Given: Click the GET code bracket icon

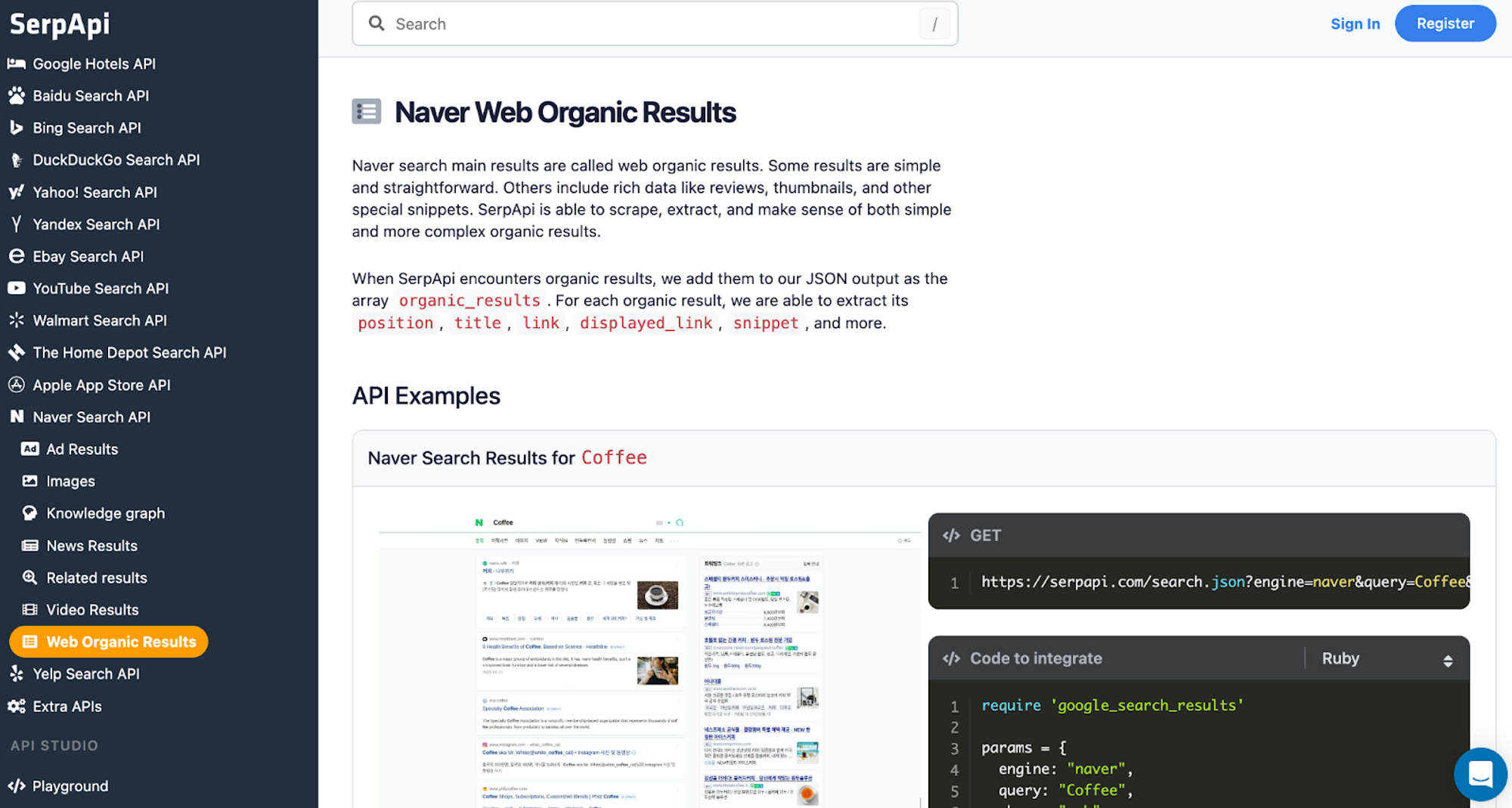Looking at the screenshot, I should (x=952, y=536).
